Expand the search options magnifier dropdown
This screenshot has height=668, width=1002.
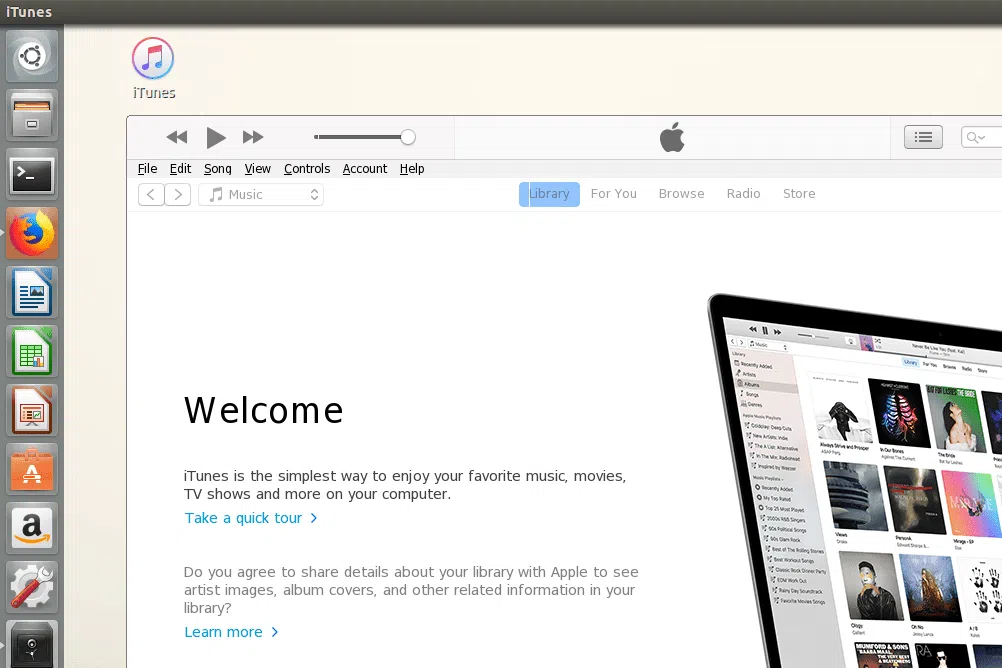(x=976, y=137)
